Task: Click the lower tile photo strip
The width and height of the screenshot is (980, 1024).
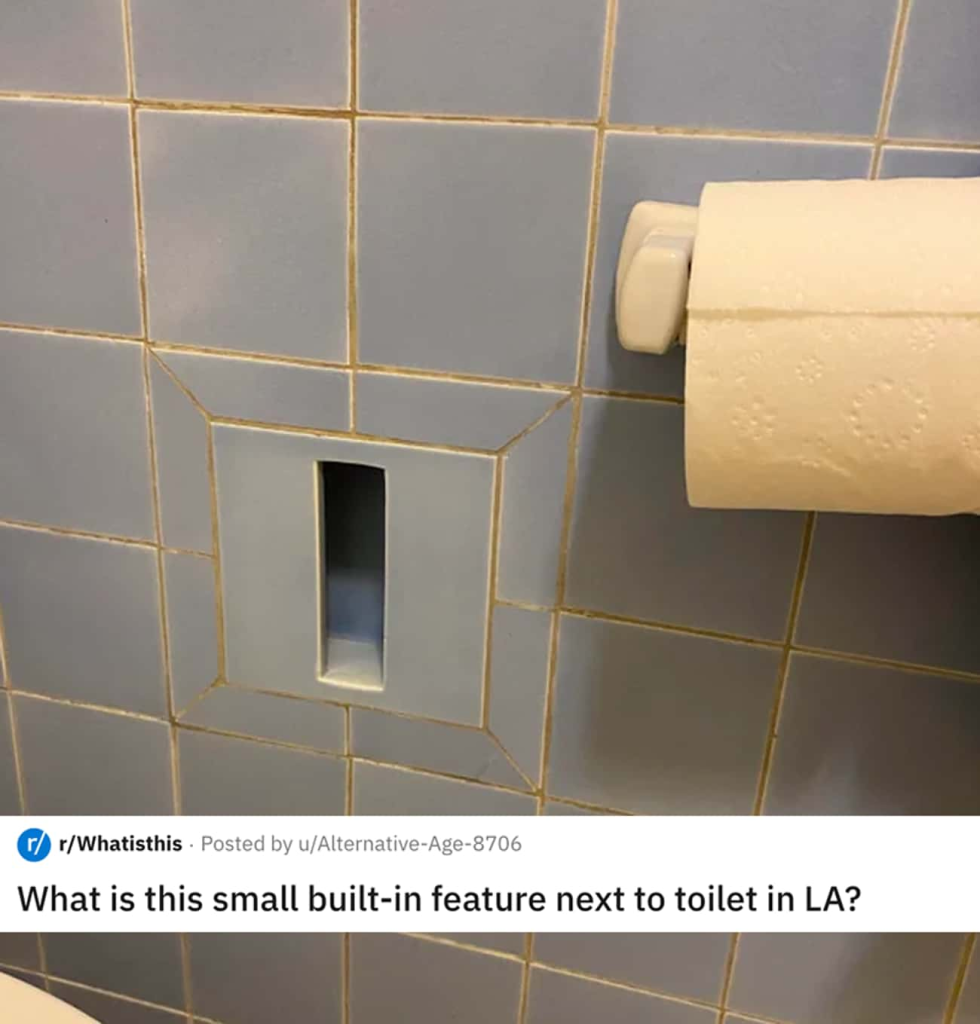Action: (x=490, y=978)
